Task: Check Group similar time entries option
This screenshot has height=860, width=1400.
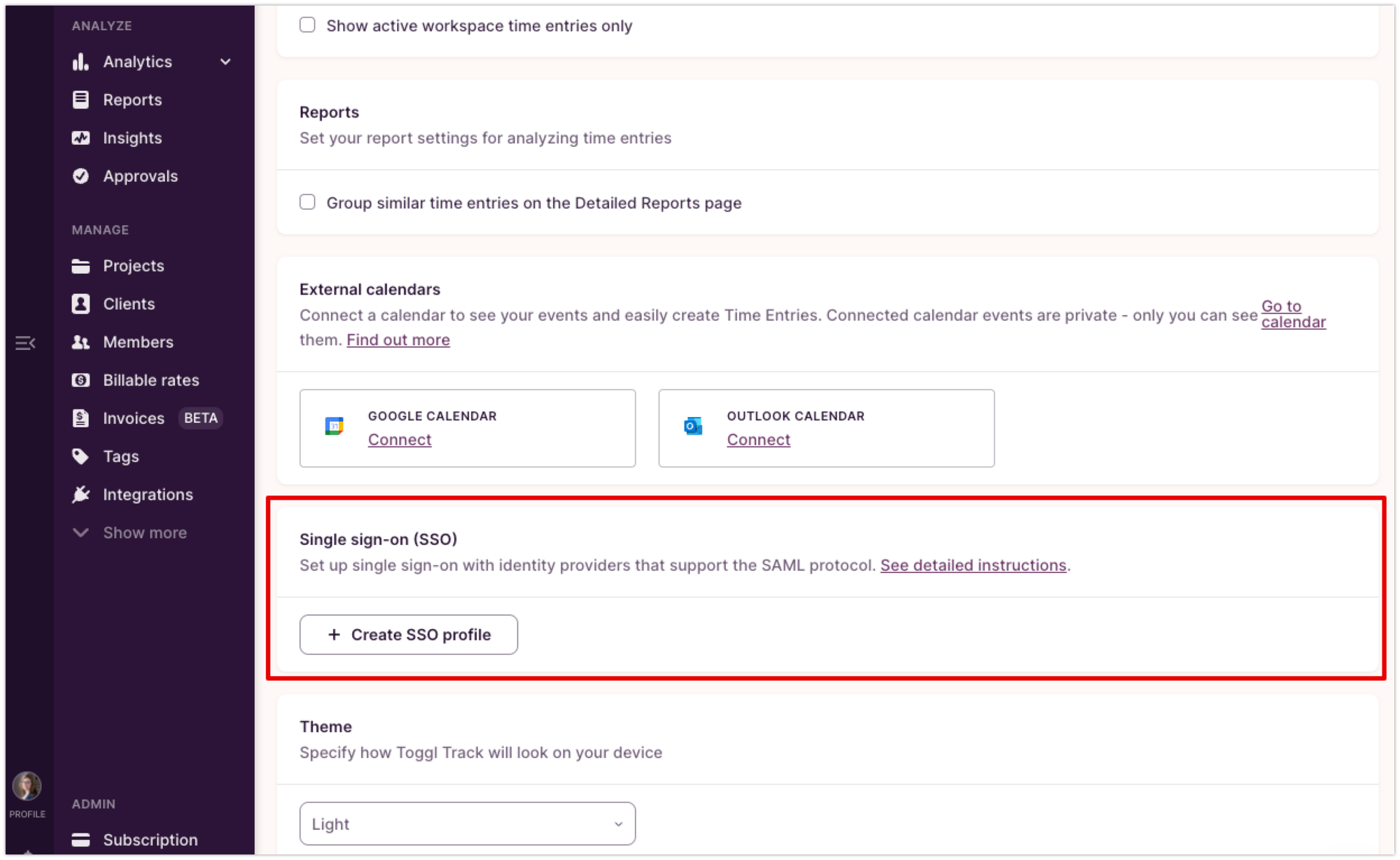Action: [307, 202]
